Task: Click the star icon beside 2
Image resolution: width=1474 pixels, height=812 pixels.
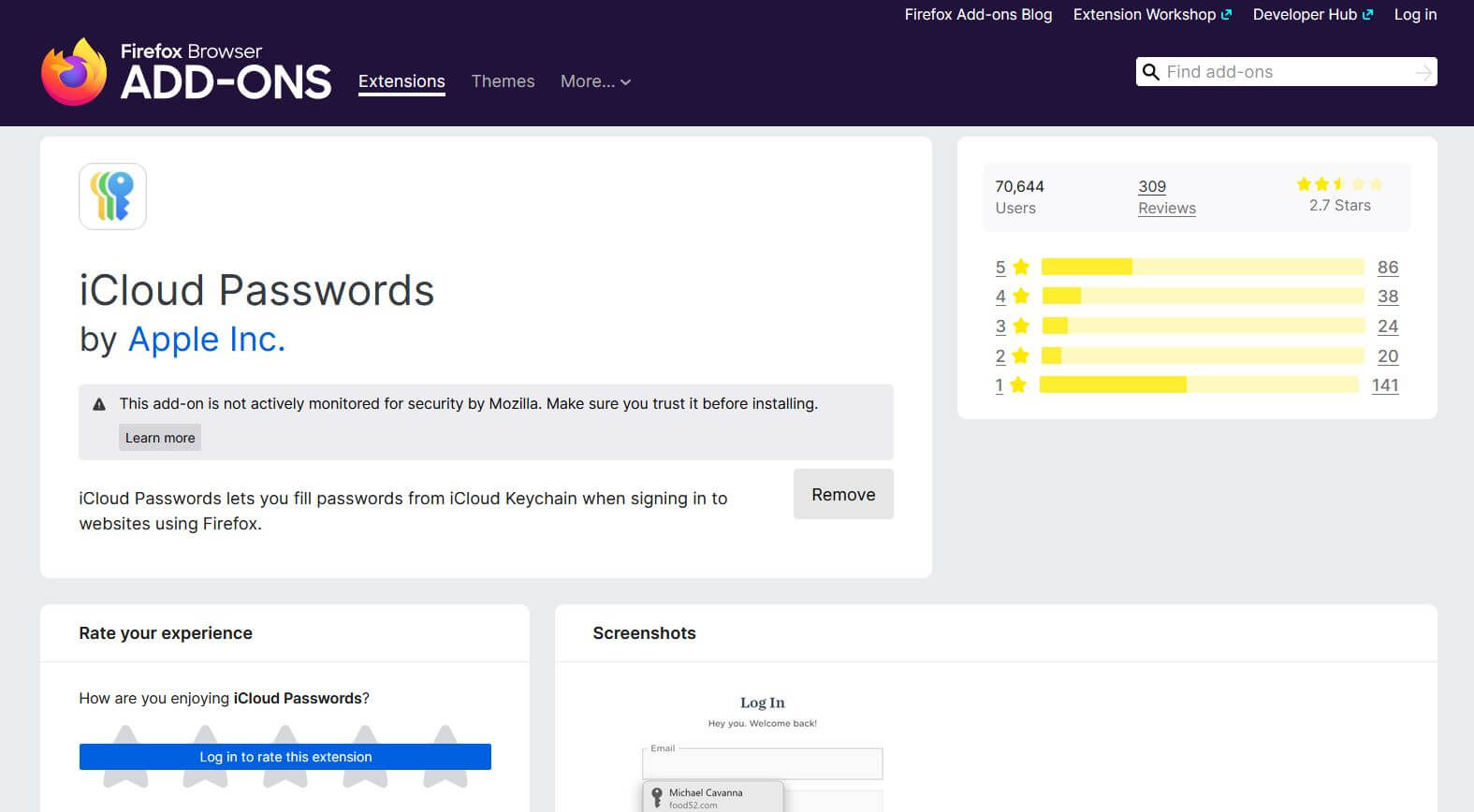Action: (1021, 356)
